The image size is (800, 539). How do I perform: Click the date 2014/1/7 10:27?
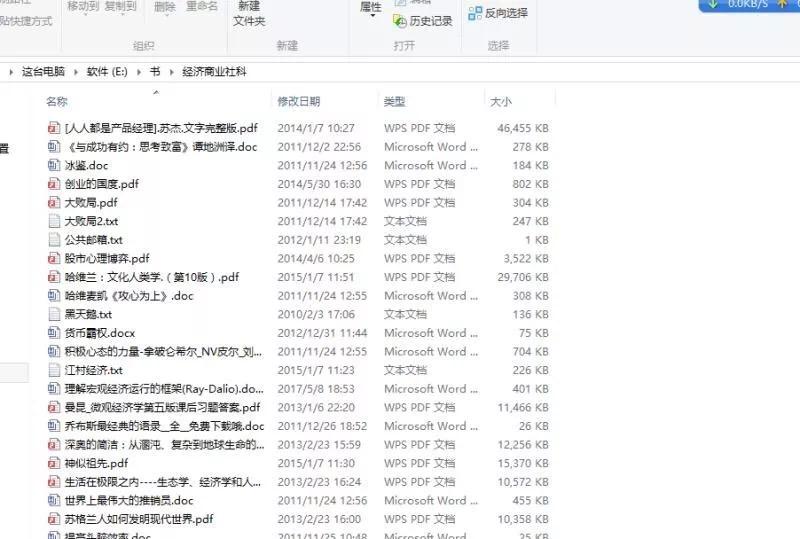coord(316,128)
